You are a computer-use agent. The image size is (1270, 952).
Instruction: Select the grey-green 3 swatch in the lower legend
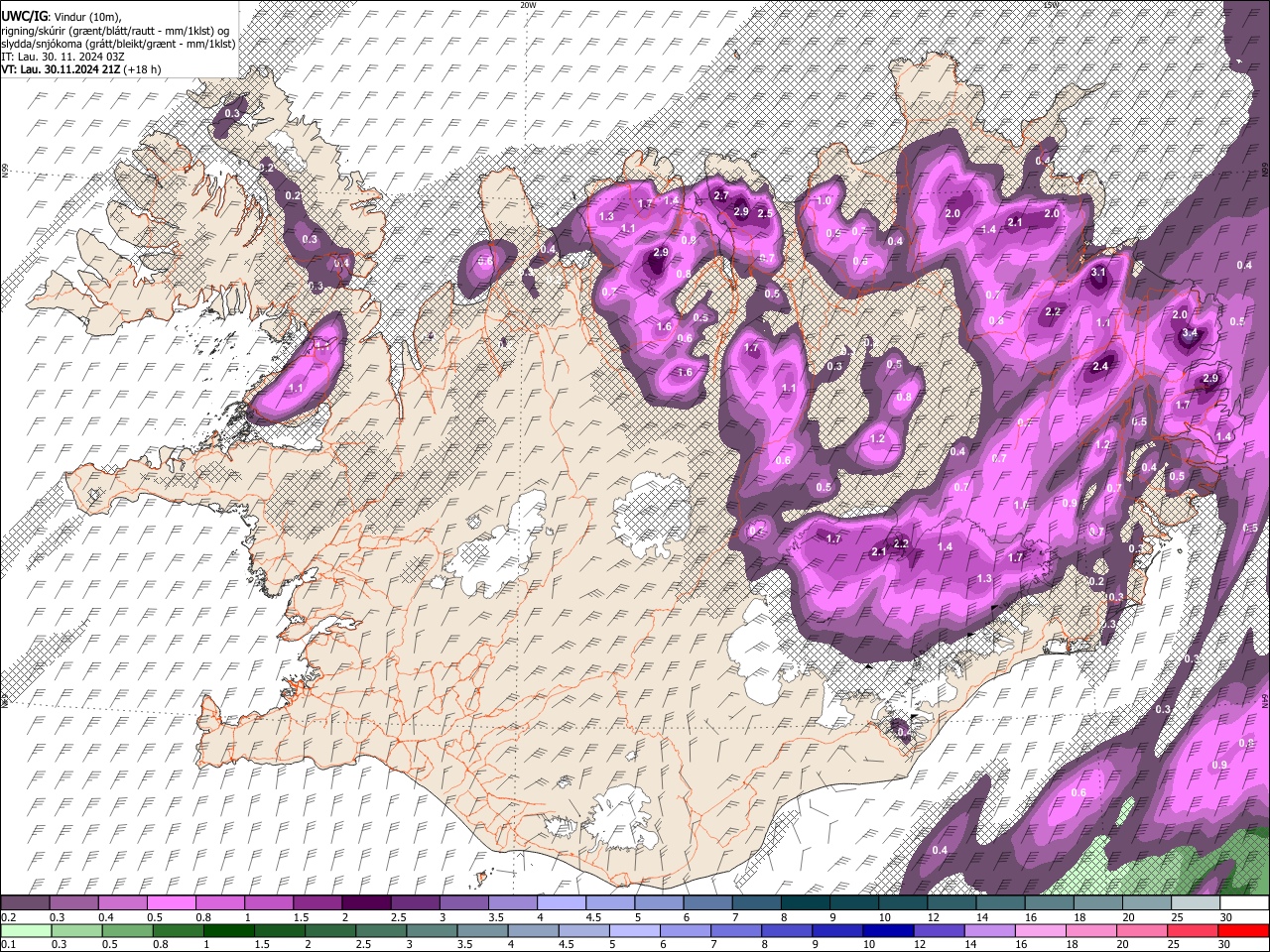tap(432, 931)
